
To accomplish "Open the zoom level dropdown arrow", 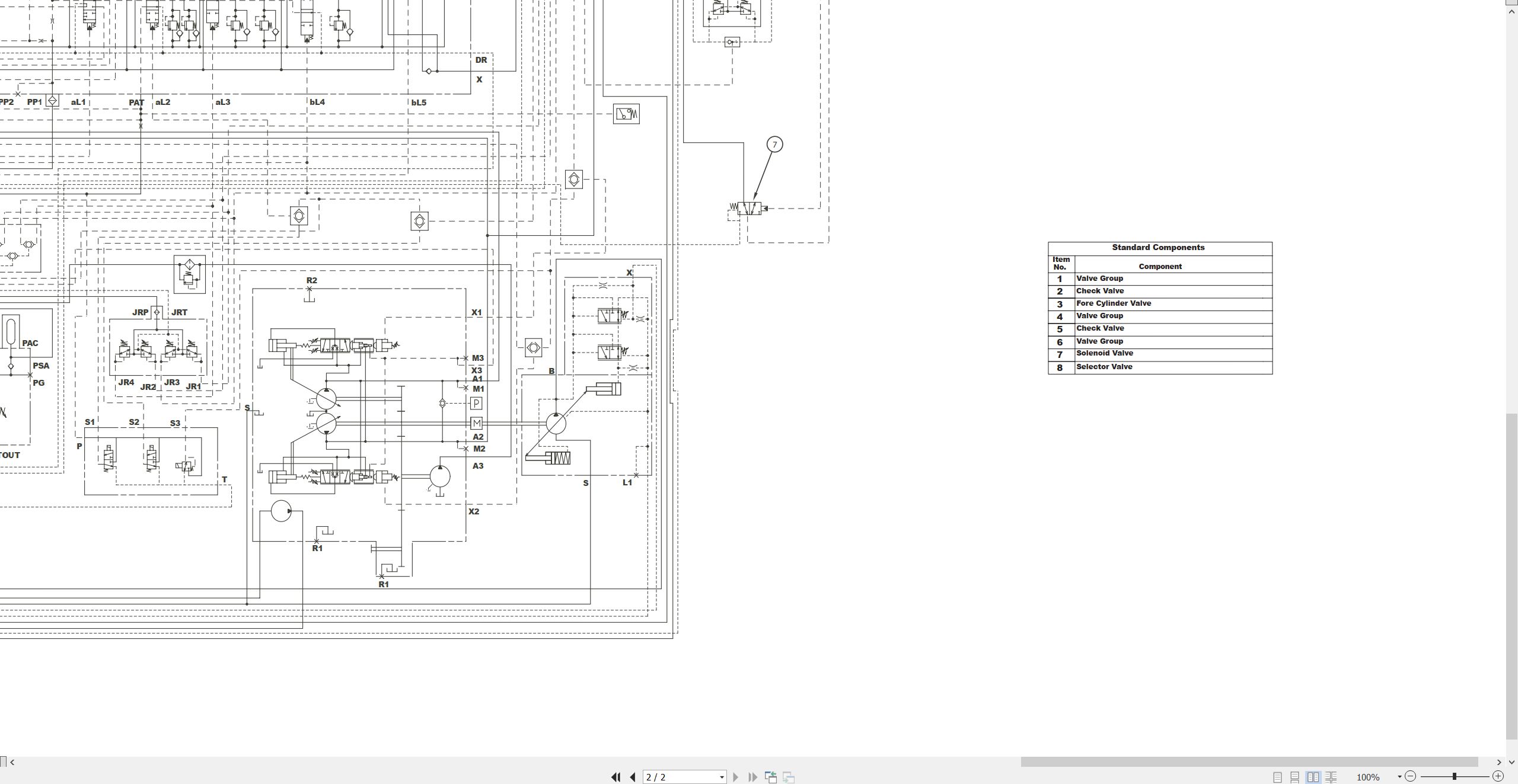I will click(x=1399, y=777).
